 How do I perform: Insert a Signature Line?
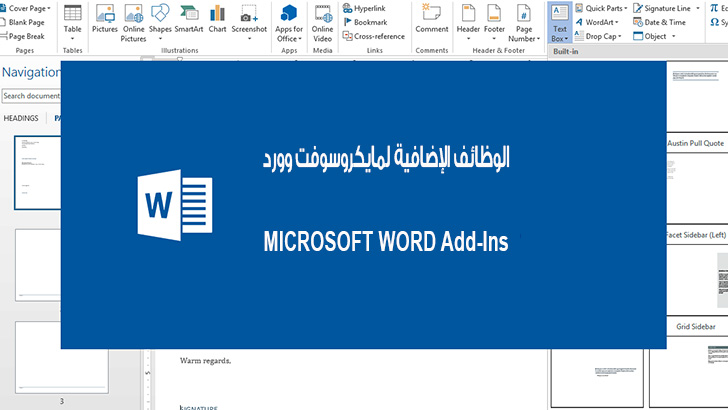(x=663, y=8)
